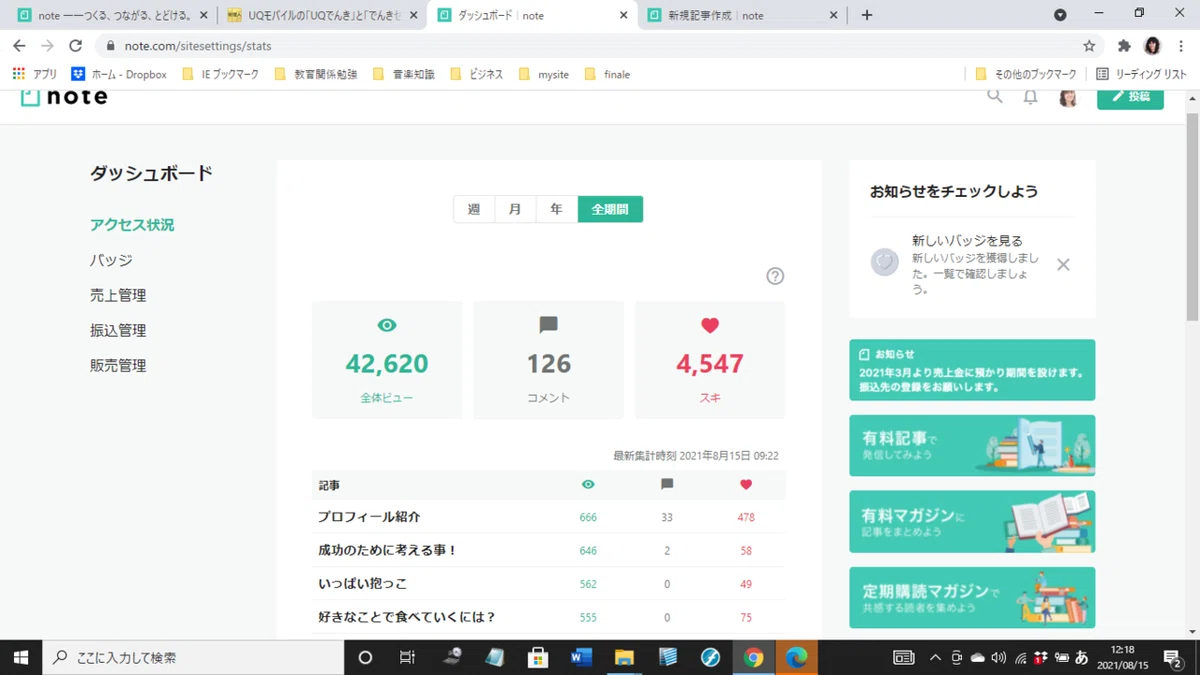Click the 新しいバッジを見る notification text
Image resolution: width=1200 pixels, height=675 pixels.
click(967, 241)
